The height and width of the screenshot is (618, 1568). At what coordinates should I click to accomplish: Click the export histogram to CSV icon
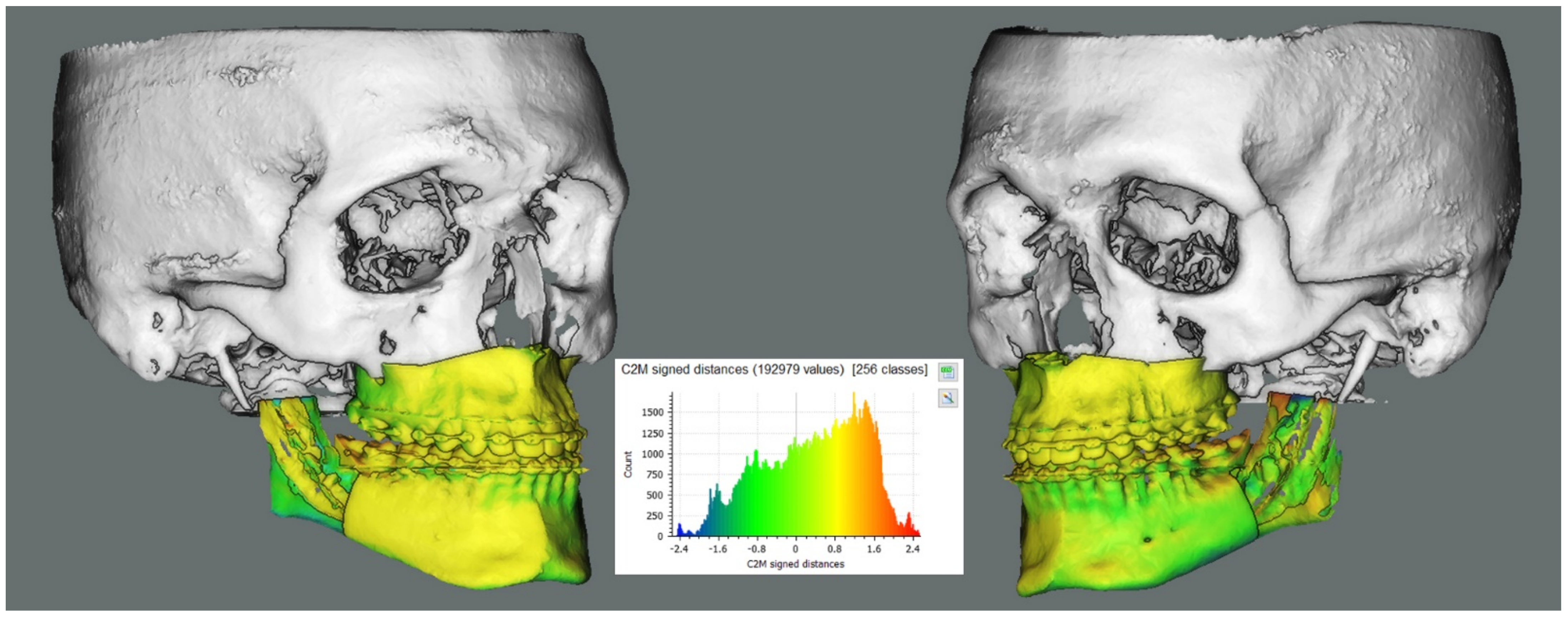pyautogui.click(x=947, y=372)
